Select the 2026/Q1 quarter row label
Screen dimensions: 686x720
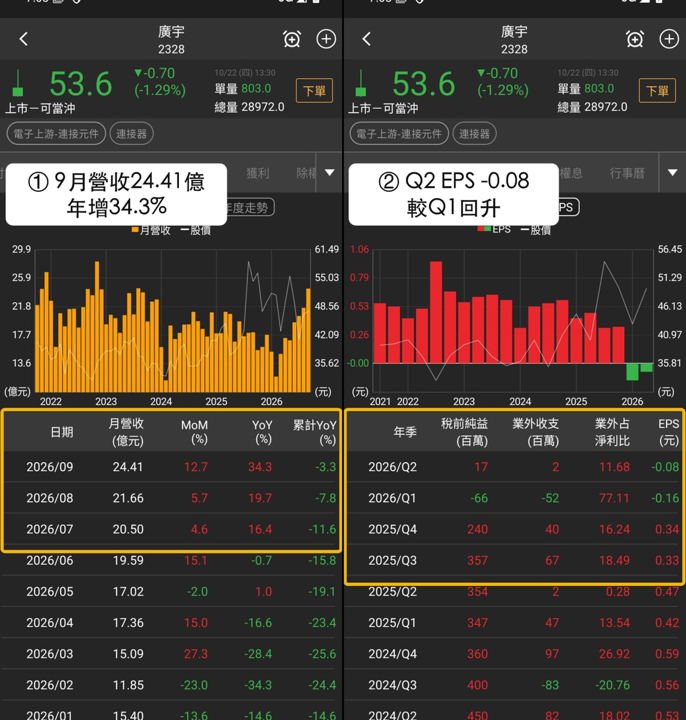point(393,498)
